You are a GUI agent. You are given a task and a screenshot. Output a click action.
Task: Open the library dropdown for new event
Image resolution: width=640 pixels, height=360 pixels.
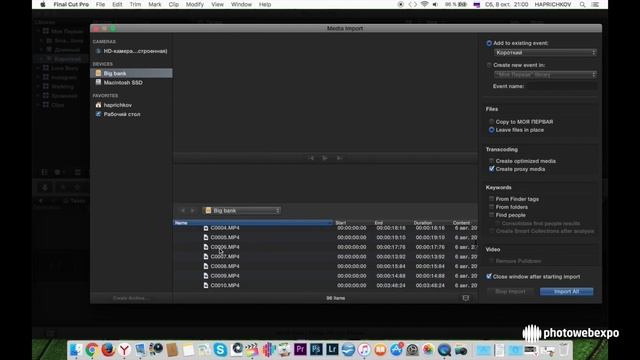pos(545,75)
